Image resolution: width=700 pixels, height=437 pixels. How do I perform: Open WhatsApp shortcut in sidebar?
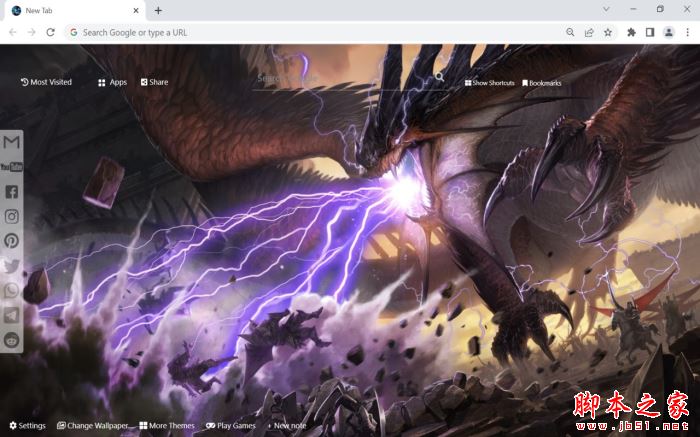(x=12, y=291)
